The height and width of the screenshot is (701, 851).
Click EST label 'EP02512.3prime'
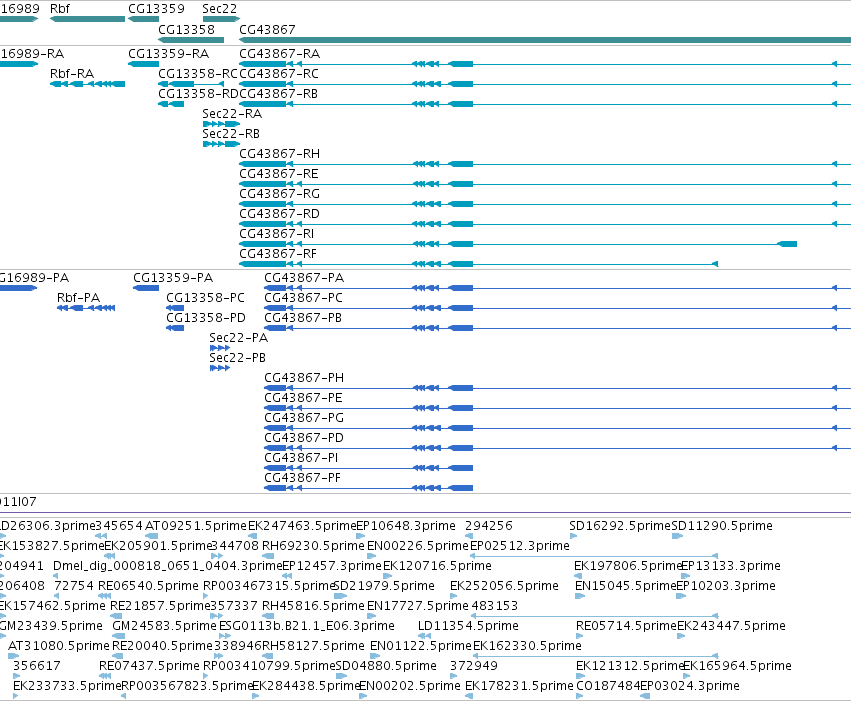tap(519, 546)
